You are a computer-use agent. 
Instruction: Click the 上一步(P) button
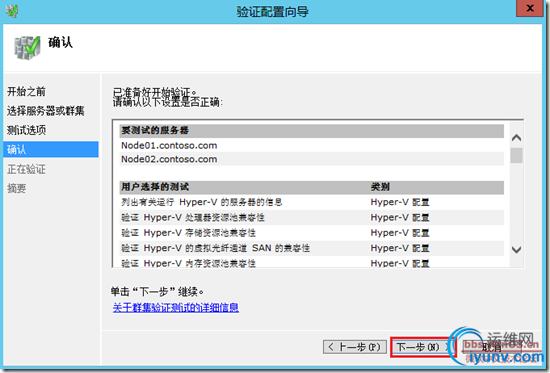[355, 347]
